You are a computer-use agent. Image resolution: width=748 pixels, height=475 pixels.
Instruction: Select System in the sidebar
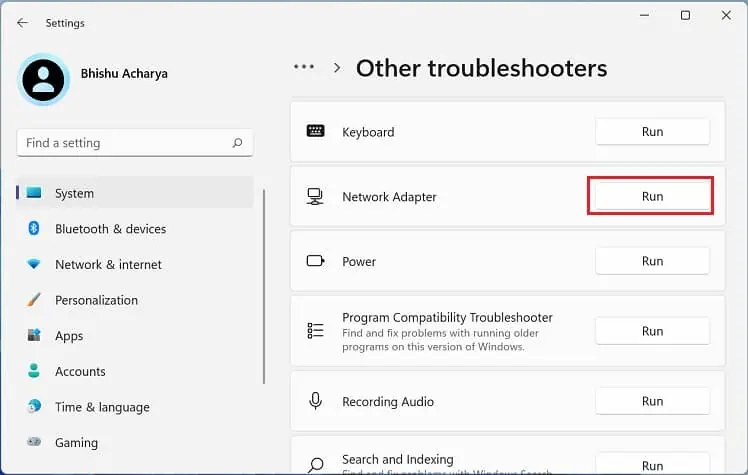tap(75, 193)
